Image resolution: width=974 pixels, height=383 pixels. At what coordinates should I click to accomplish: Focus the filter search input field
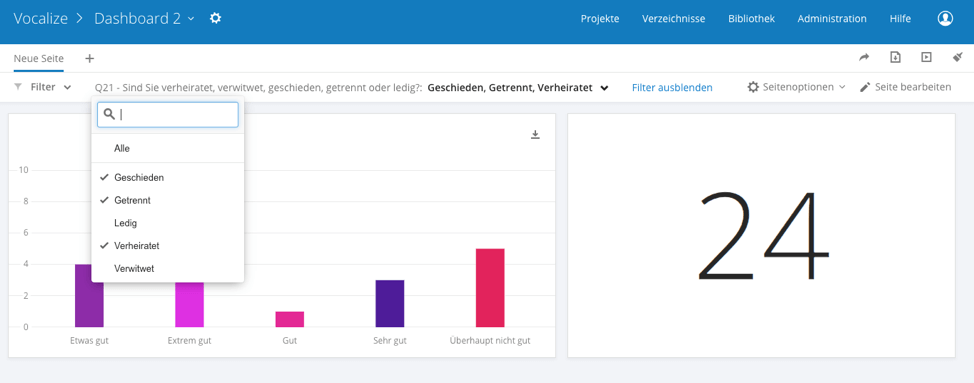click(x=168, y=114)
